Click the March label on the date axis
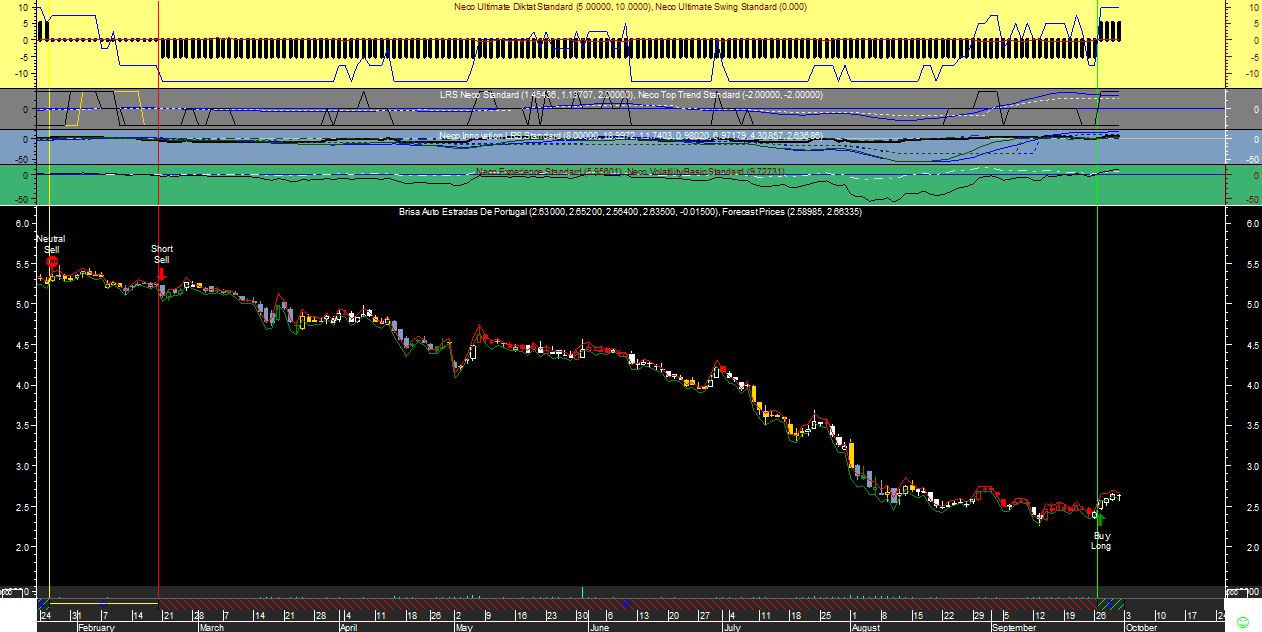Viewport: 1262px width, 632px height. (211, 628)
